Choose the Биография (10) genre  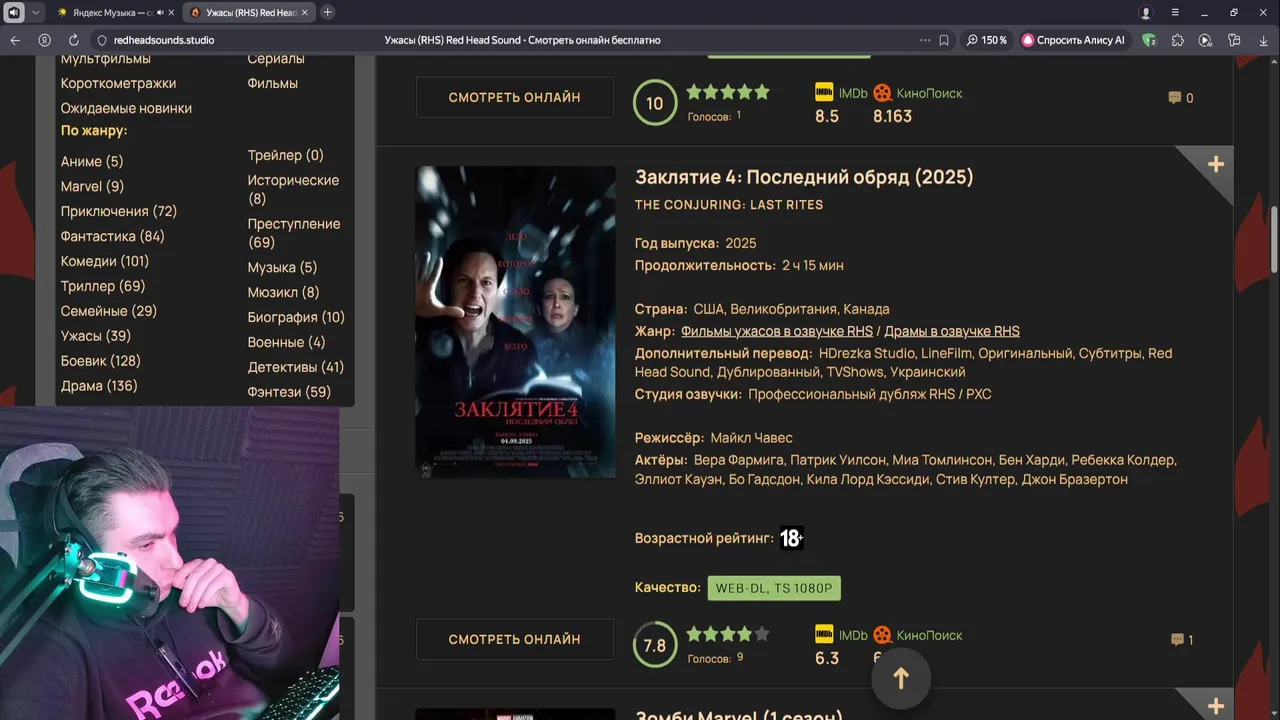coord(296,317)
